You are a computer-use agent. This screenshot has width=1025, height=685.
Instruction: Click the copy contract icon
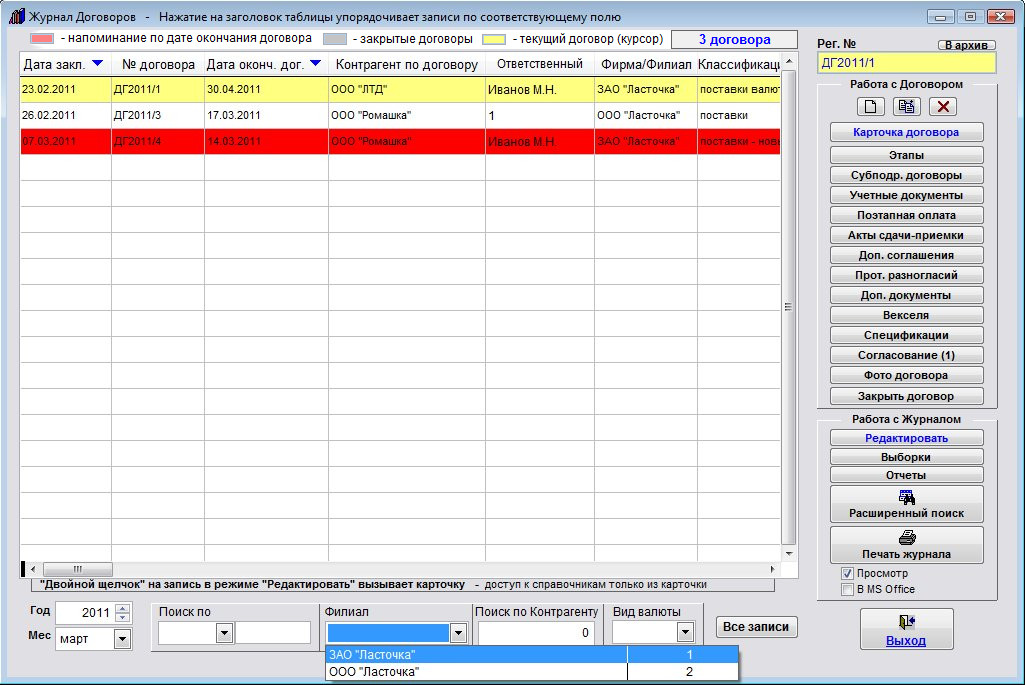(906, 106)
